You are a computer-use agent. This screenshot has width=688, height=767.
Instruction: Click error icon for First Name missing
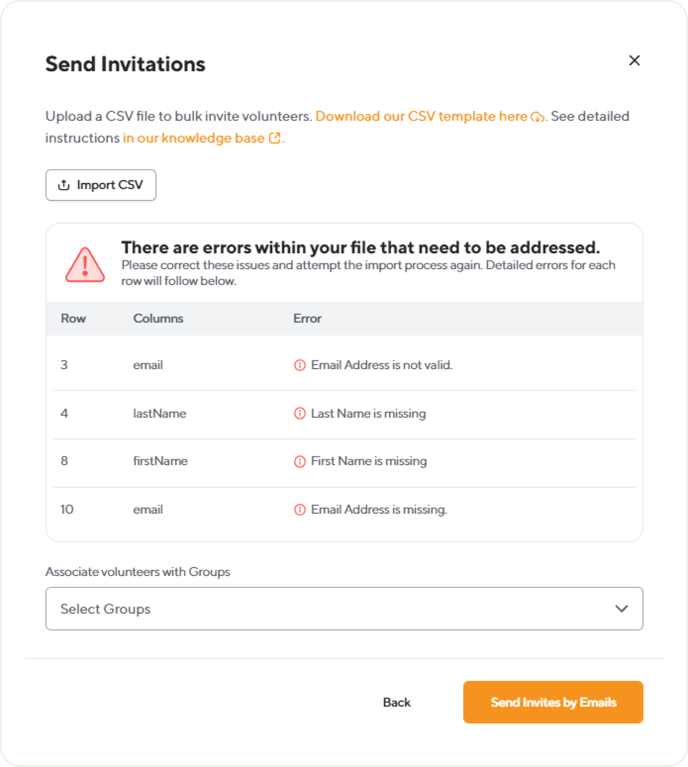pos(299,461)
